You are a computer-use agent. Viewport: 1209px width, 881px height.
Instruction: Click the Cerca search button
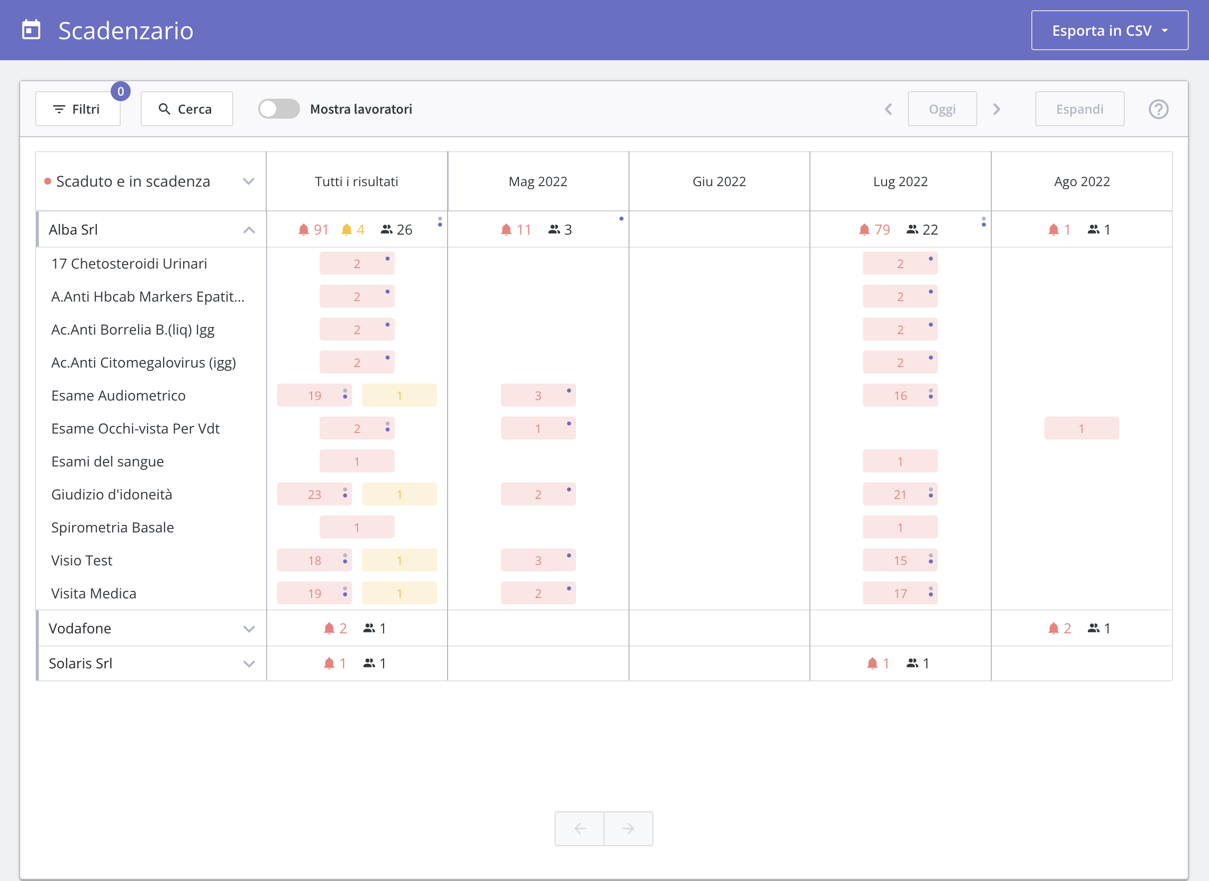tap(187, 109)
